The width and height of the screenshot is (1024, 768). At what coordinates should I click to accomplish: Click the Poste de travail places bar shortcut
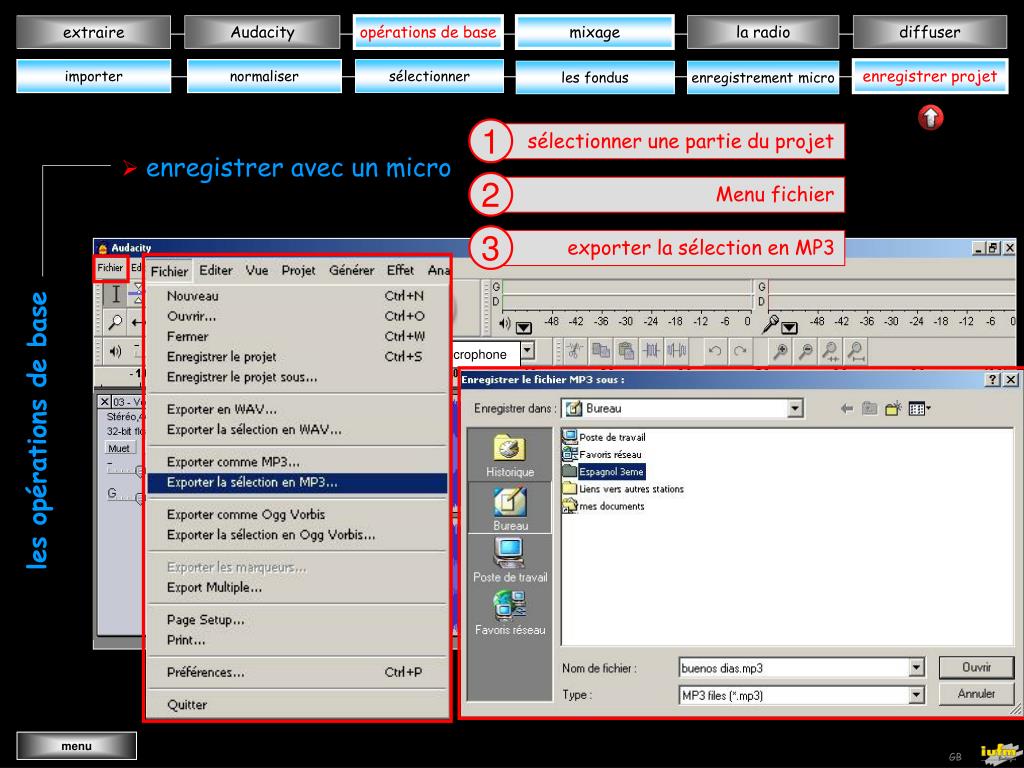click(509, 560)
